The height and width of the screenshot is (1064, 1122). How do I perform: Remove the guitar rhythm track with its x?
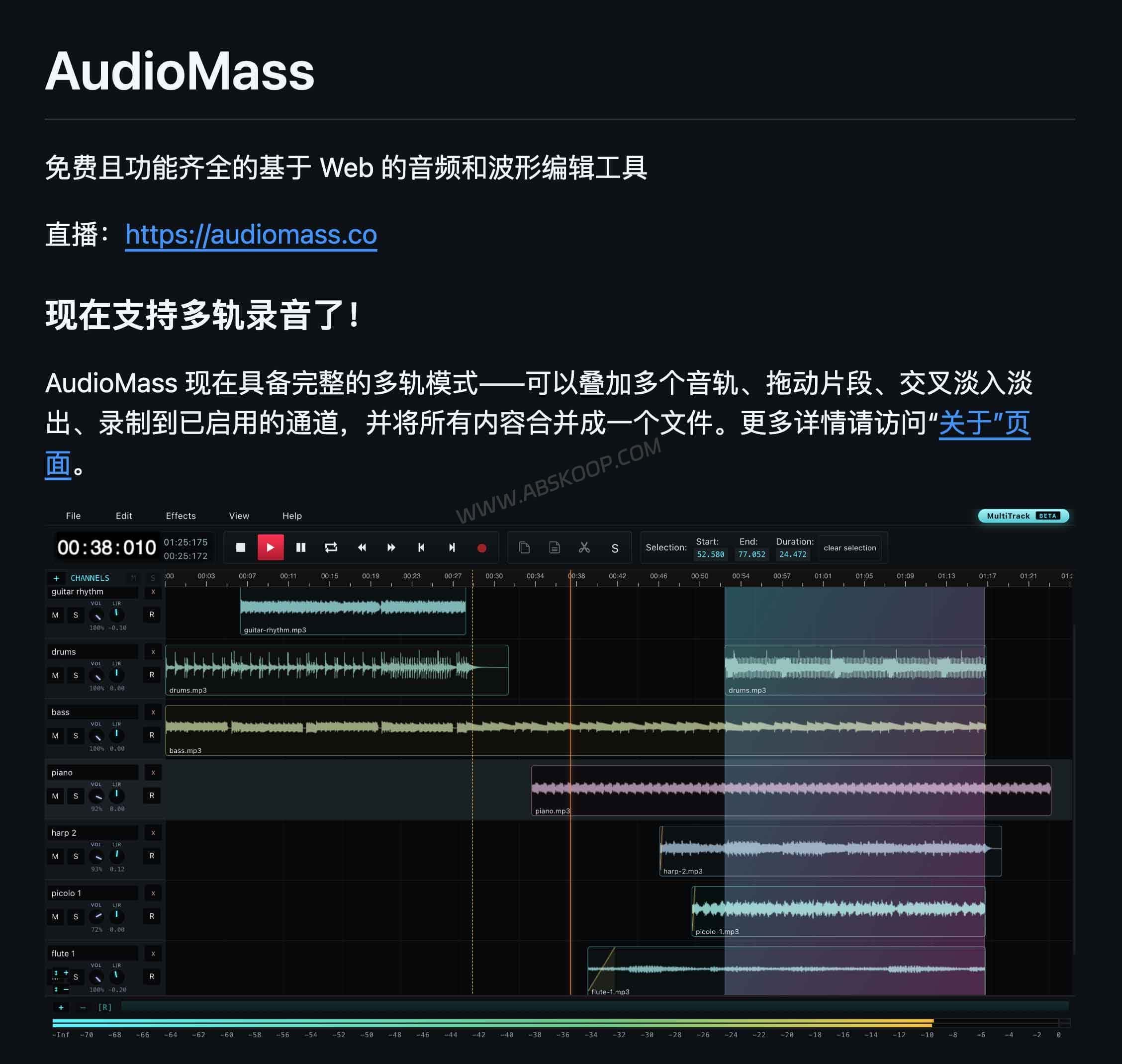click(153, 592)
